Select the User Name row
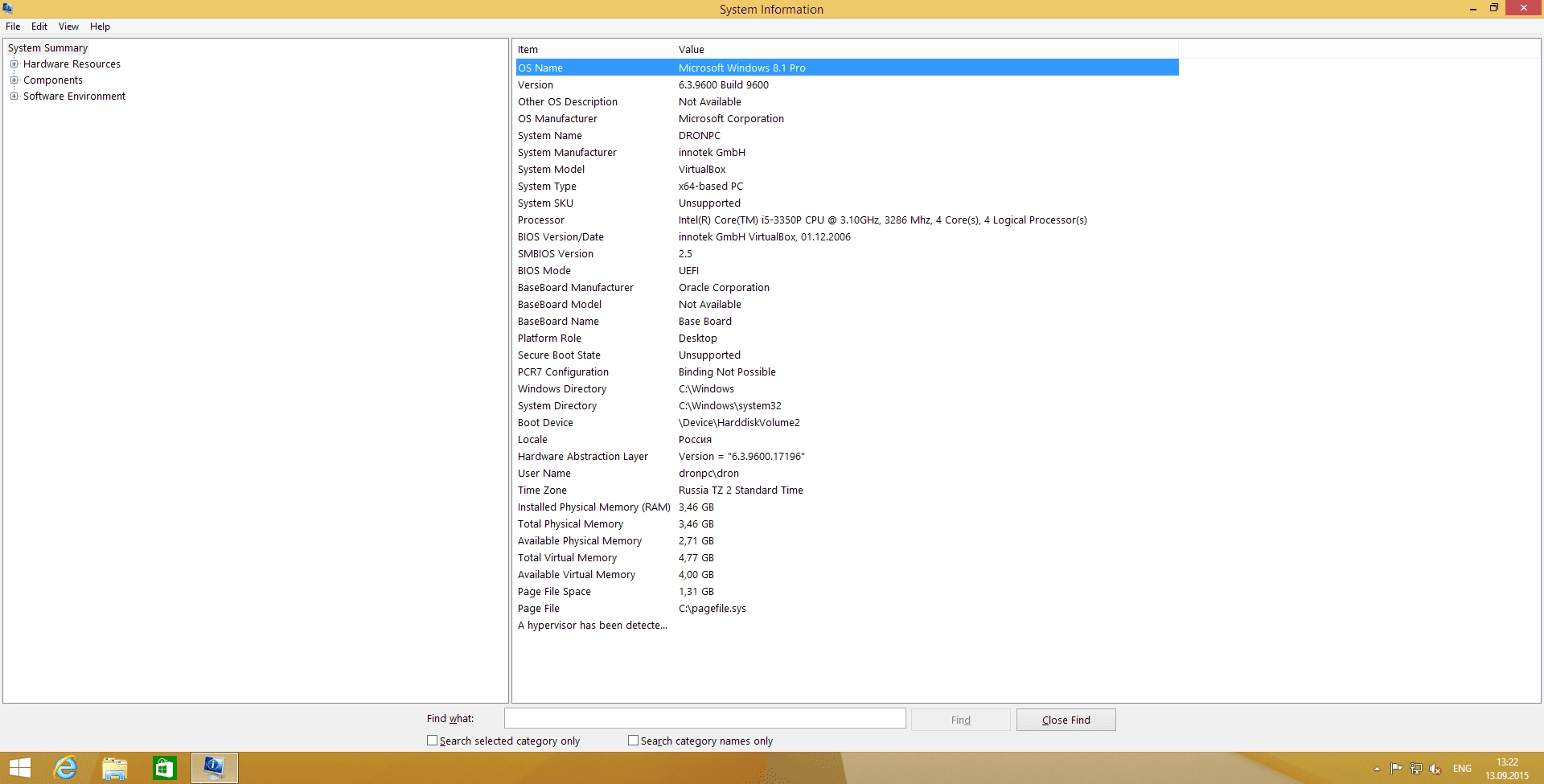The width and height of the screenshot is (1544, 784). tap(847, 473)
